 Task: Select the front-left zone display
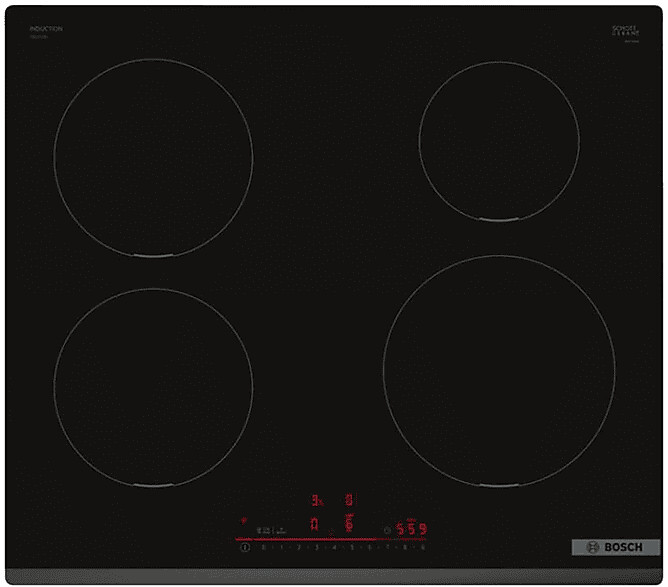click(314, 523)
